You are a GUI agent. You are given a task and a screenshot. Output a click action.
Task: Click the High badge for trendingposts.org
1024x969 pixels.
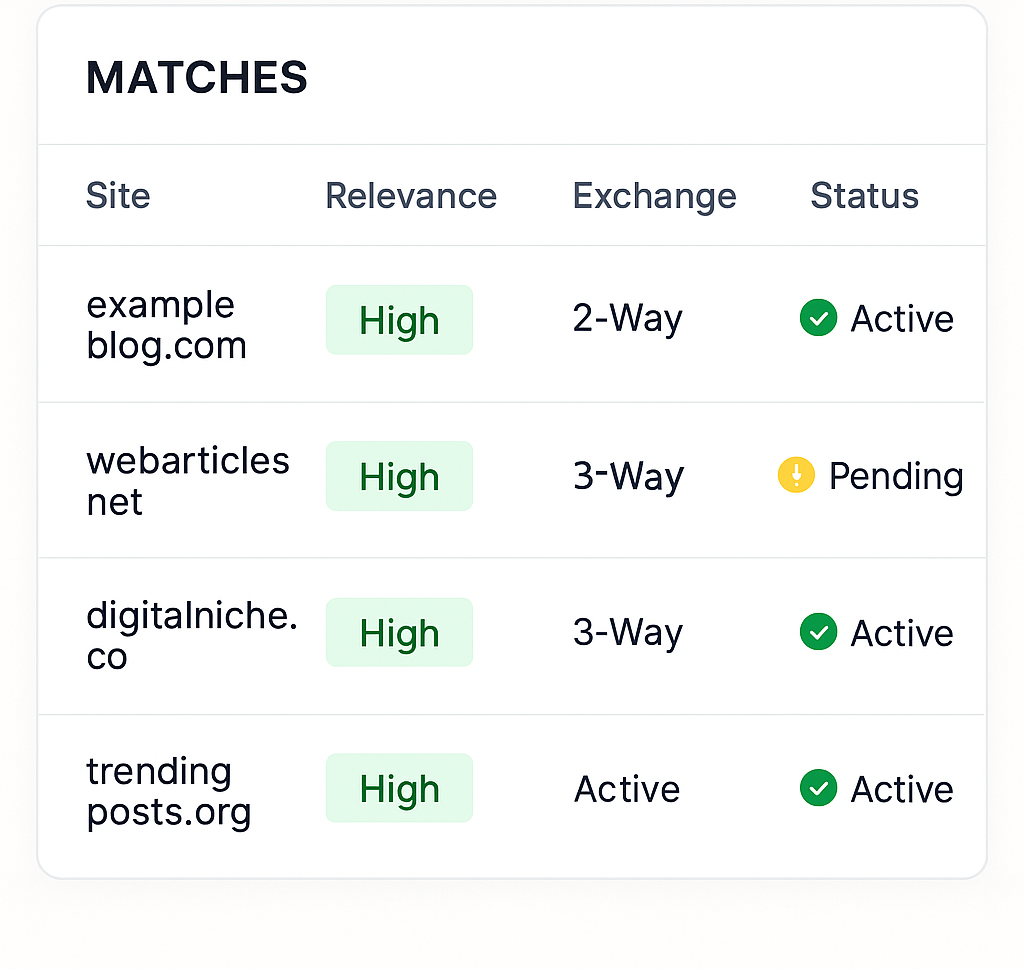399,788
